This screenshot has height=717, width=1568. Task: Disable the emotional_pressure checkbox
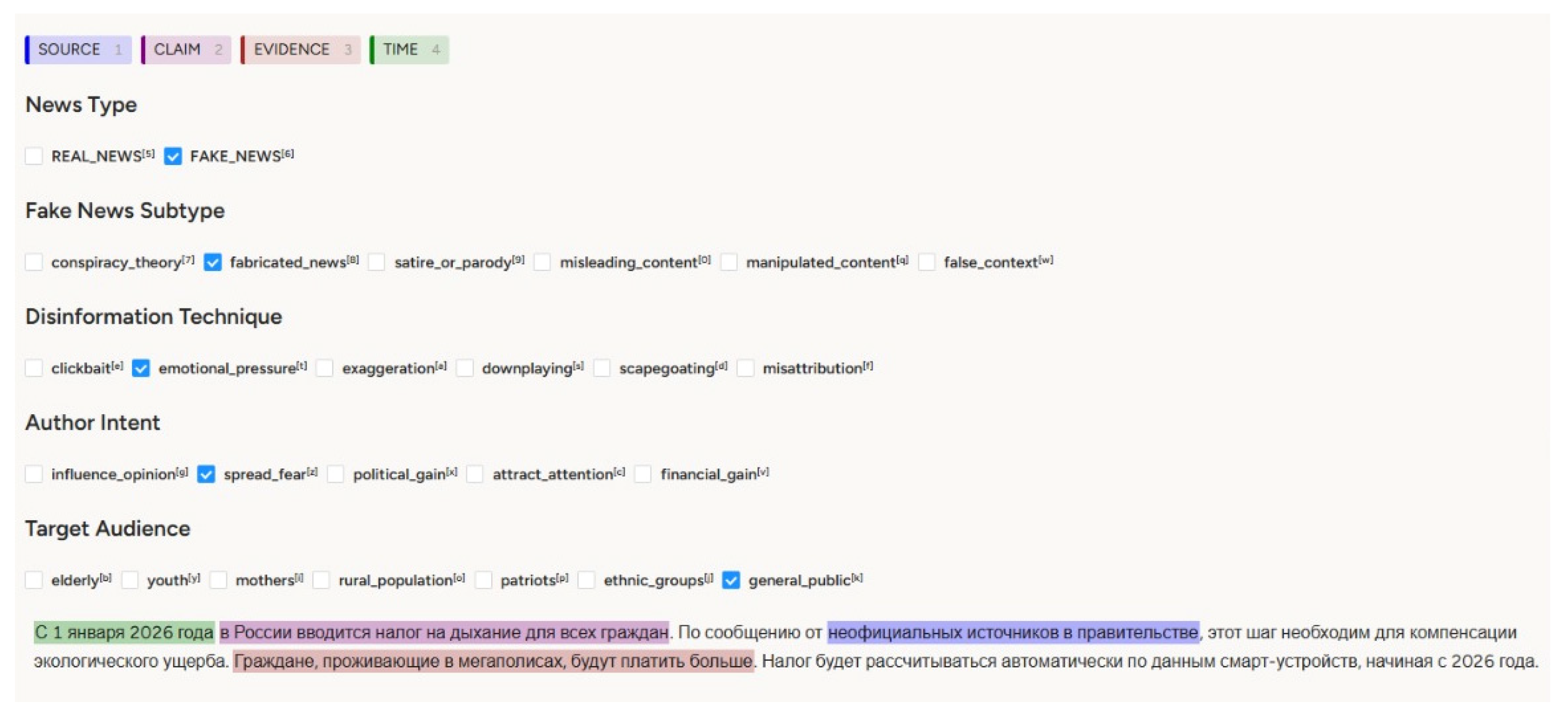click(x=141, y=368)
